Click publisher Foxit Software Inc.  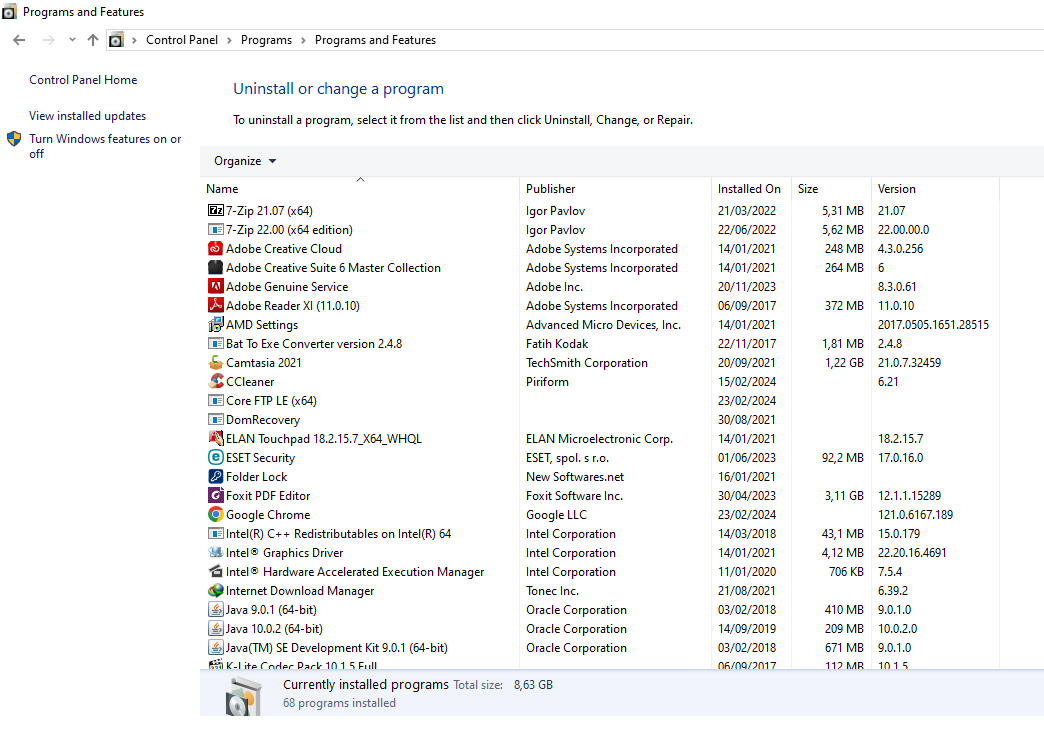pos(575,496)
